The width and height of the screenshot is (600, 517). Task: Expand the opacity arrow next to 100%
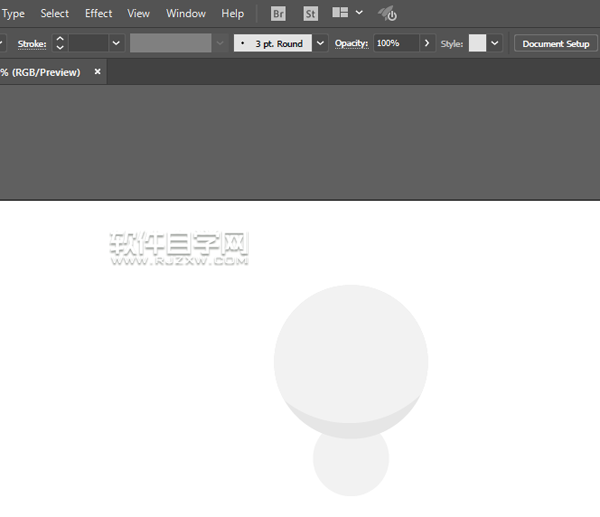[x=427, y=44]
